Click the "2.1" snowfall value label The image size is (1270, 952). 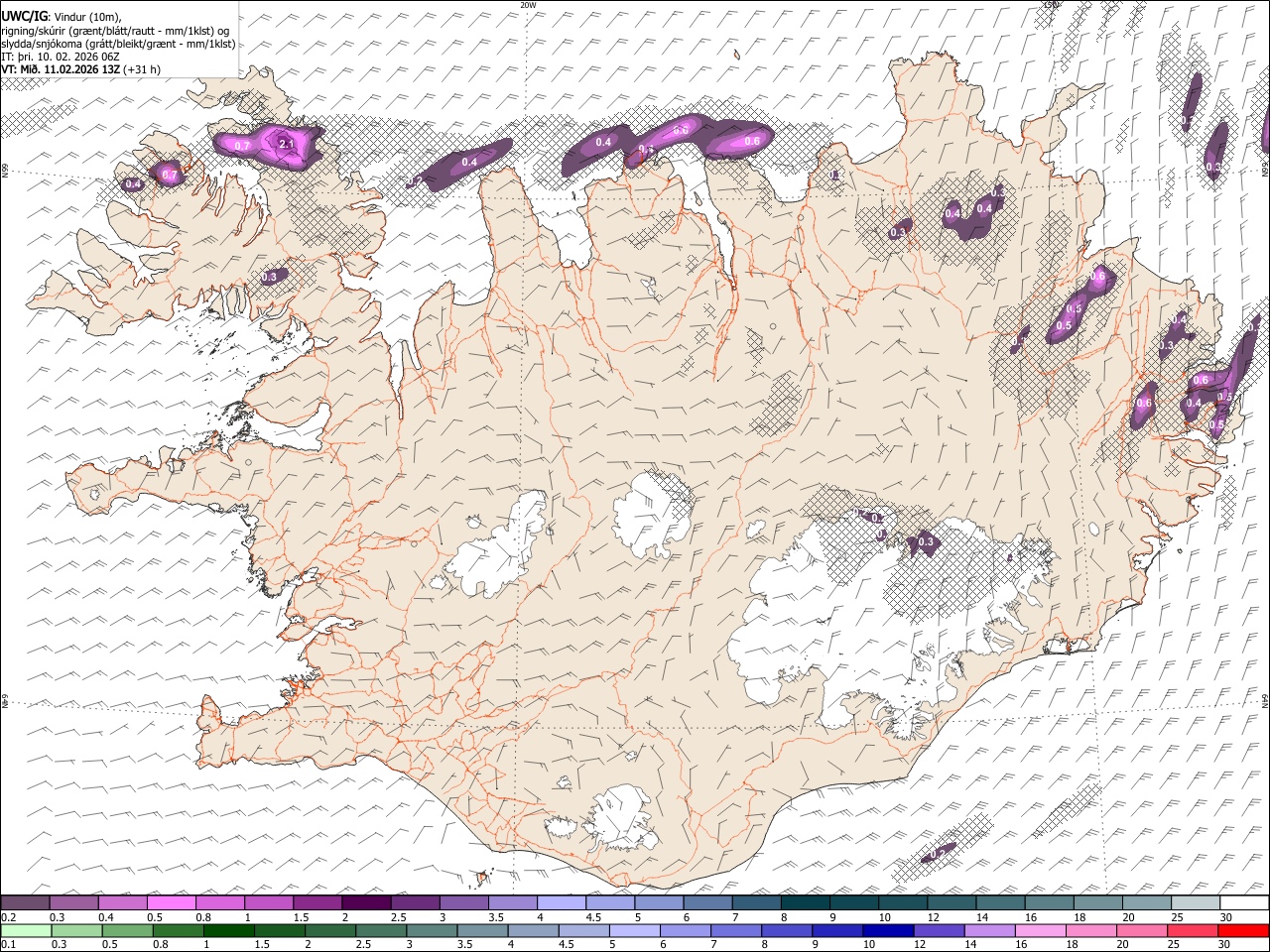[x=287, y=145]
